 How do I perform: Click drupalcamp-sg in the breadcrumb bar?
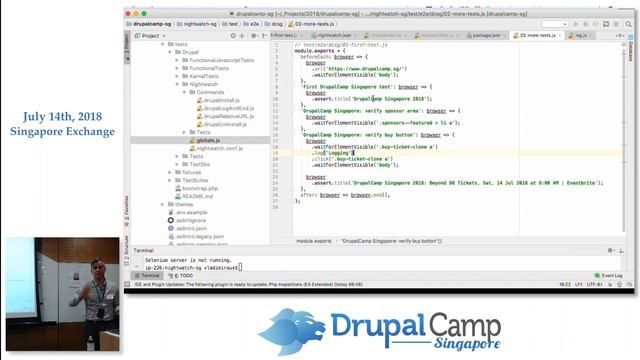coord(149,24)
